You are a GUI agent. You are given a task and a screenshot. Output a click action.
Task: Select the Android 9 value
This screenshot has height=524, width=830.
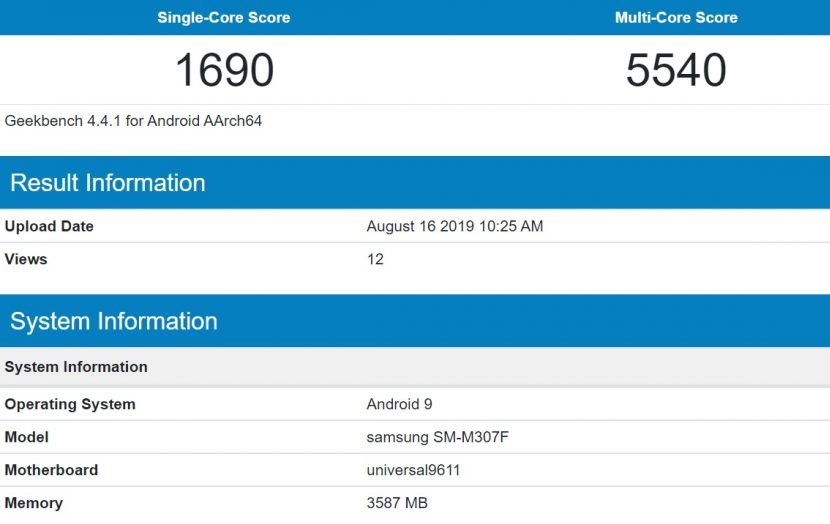399,404
